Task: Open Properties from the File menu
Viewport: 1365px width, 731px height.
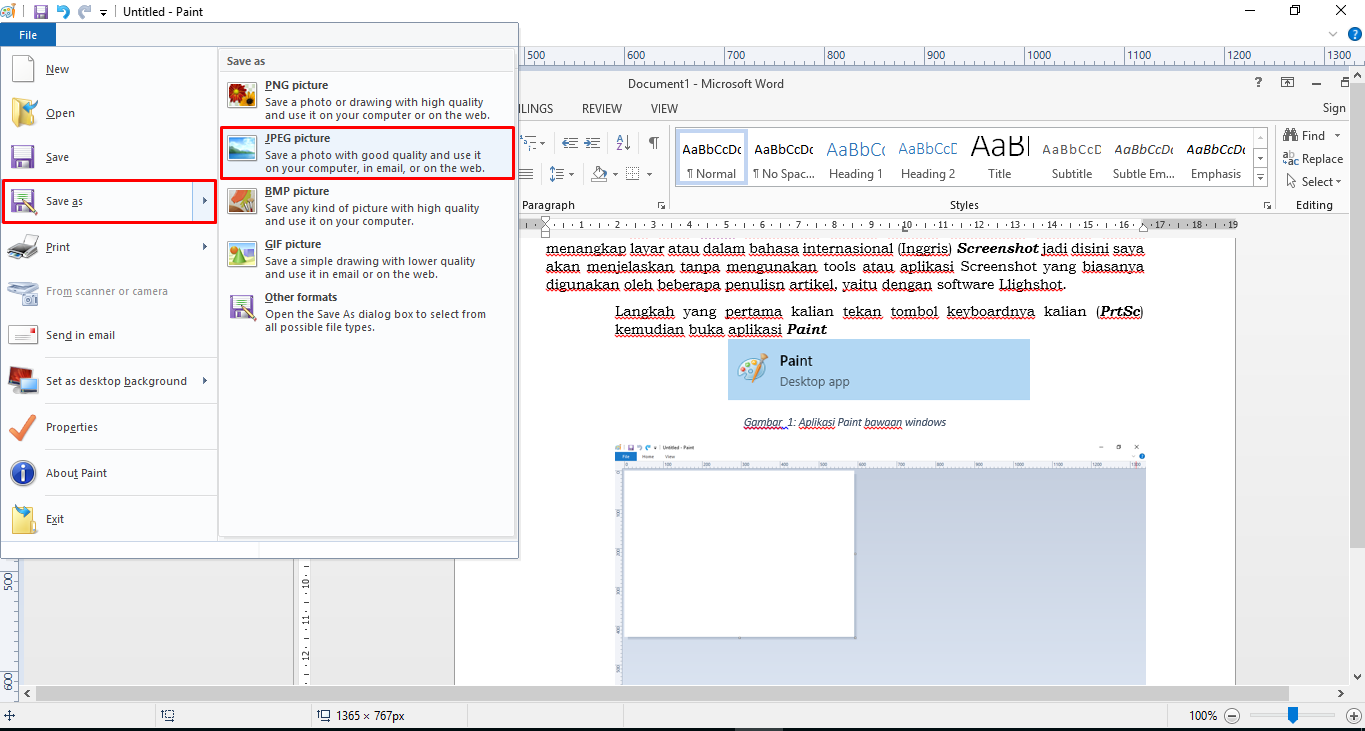Action: click(x=109, y=427)
